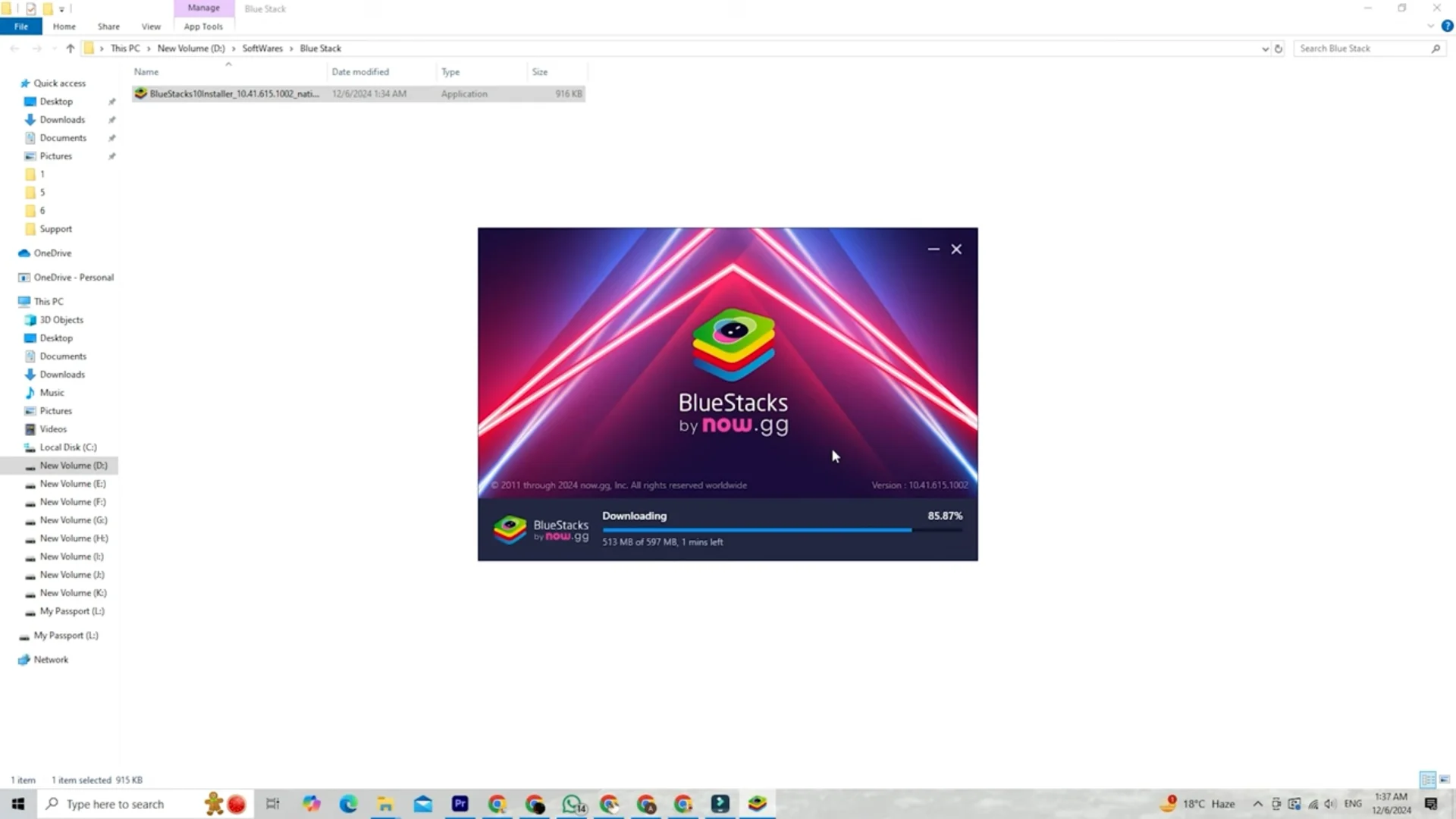This screenshot has height=819, width=1456.
Task: Open the File menu
Action: [21, 27]
